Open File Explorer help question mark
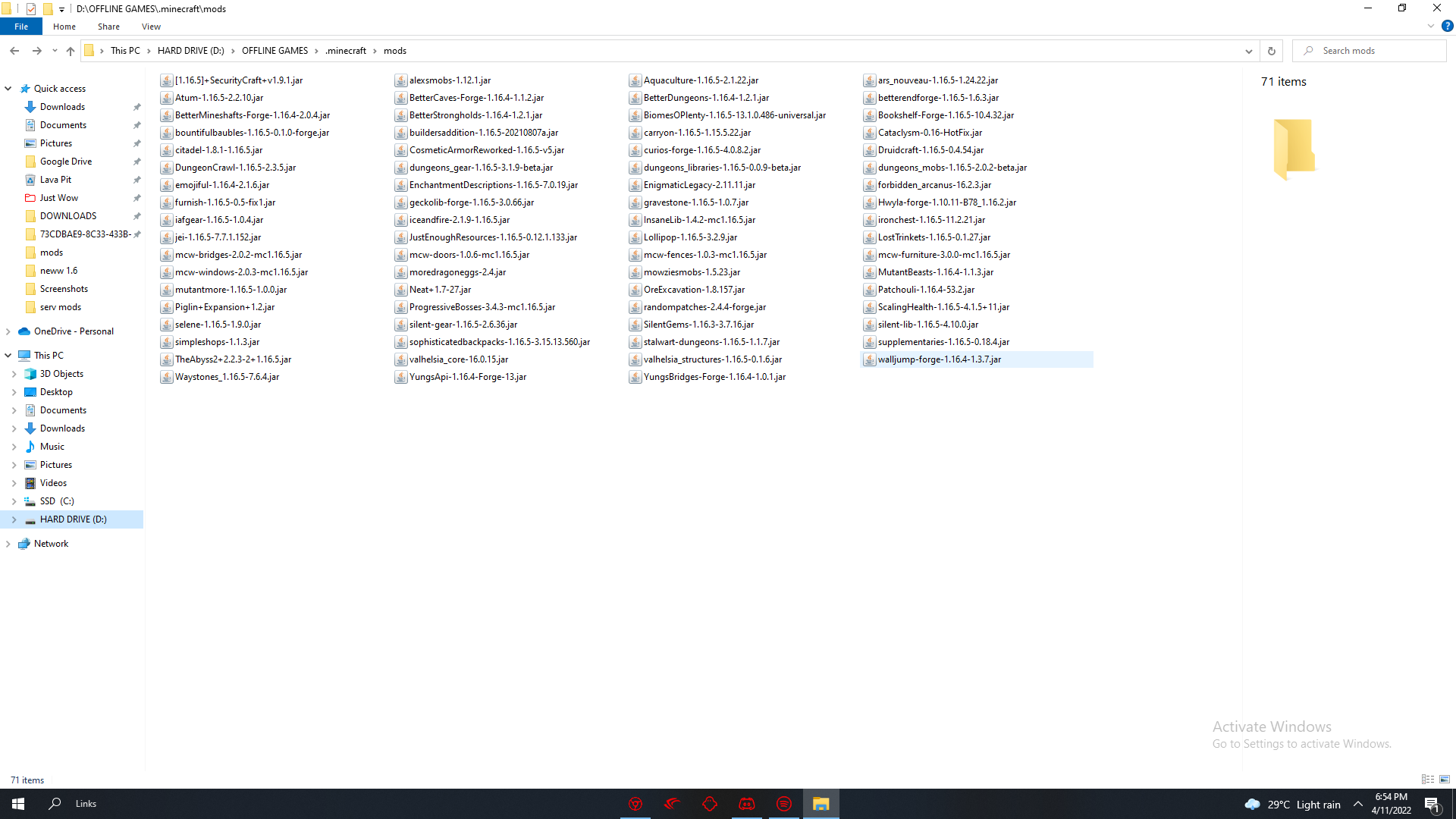This screenshot has height=819, width=1456. [1447, 26]
